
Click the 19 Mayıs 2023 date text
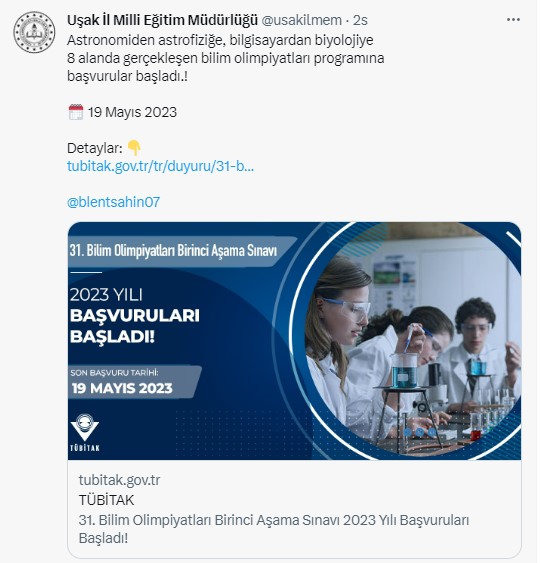pyautogui.click(x=132, y=112)
